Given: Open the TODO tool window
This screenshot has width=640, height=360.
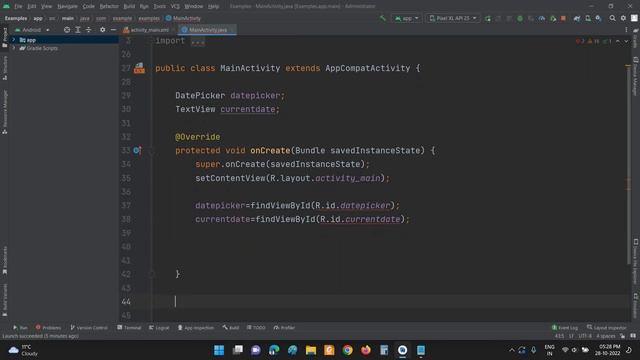Looking at the screenshot, I should click(256, 327).
